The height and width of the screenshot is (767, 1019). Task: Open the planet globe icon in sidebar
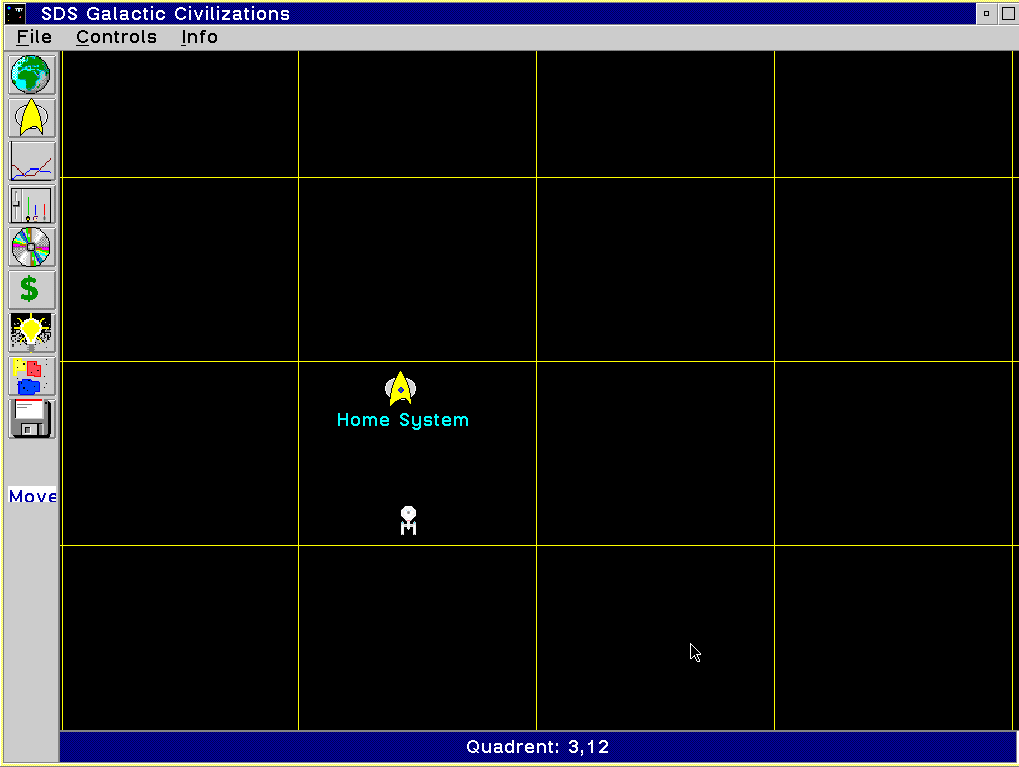(31, 74)
